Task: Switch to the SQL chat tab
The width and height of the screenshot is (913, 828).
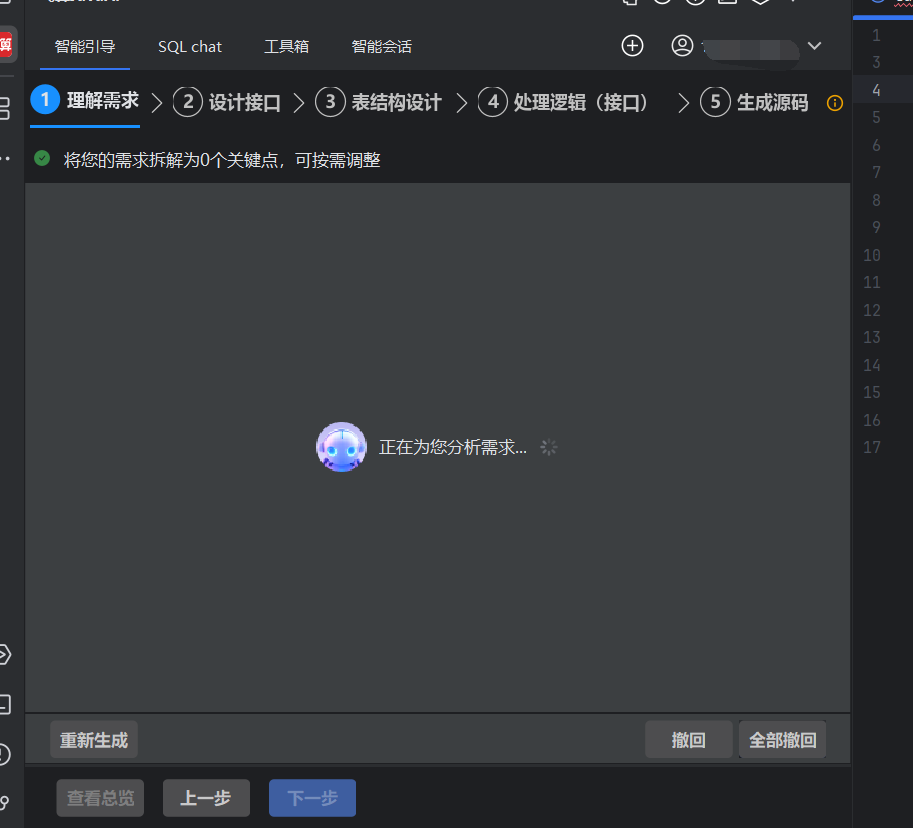Action: pos(189,46)
